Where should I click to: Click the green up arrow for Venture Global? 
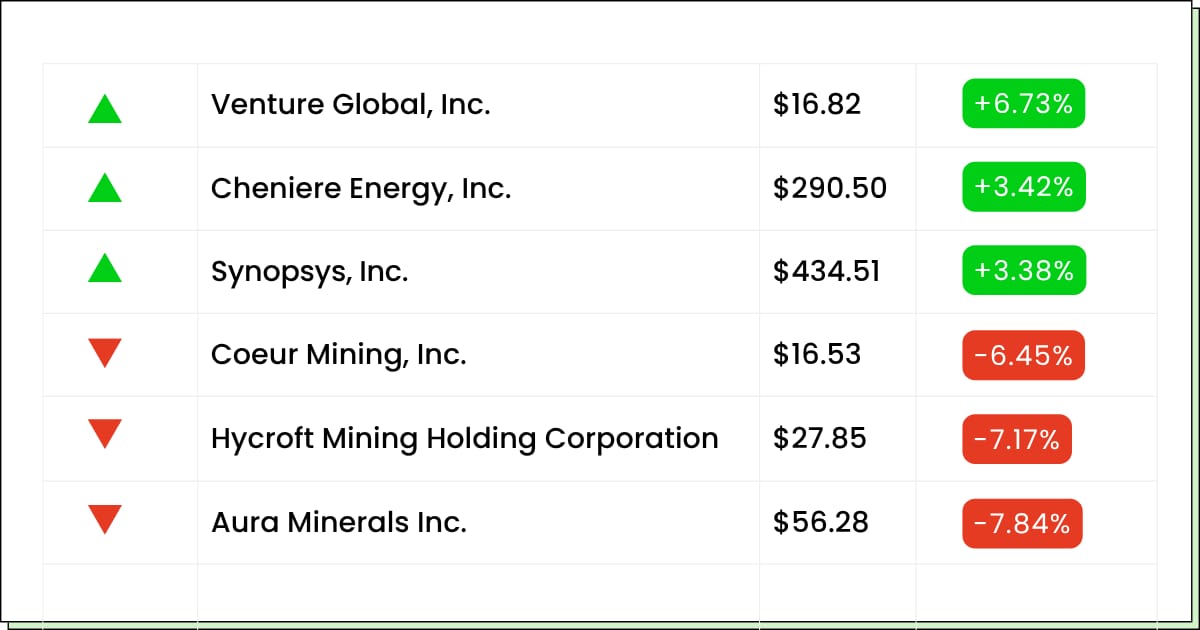(105, 108)
